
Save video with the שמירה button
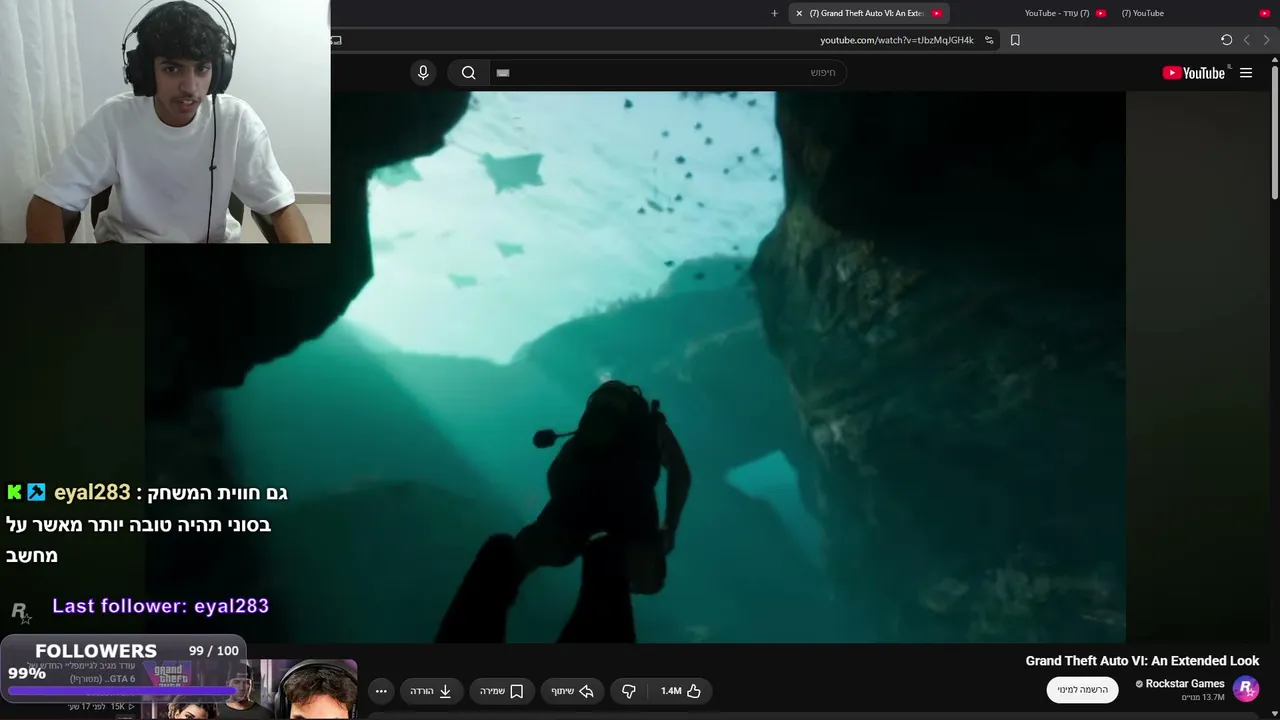point(502,691)
